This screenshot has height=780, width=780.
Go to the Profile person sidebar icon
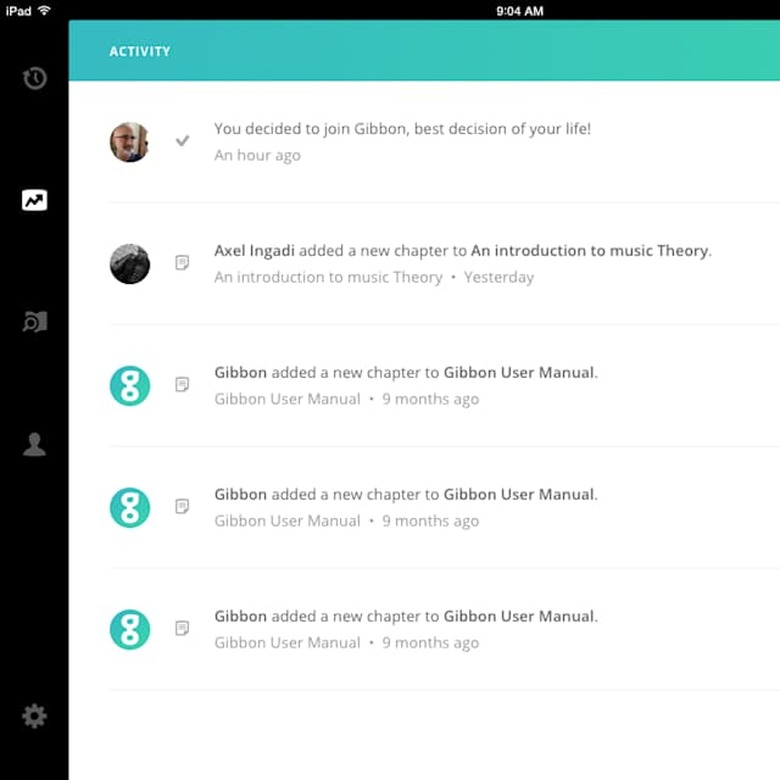point(34,444)
